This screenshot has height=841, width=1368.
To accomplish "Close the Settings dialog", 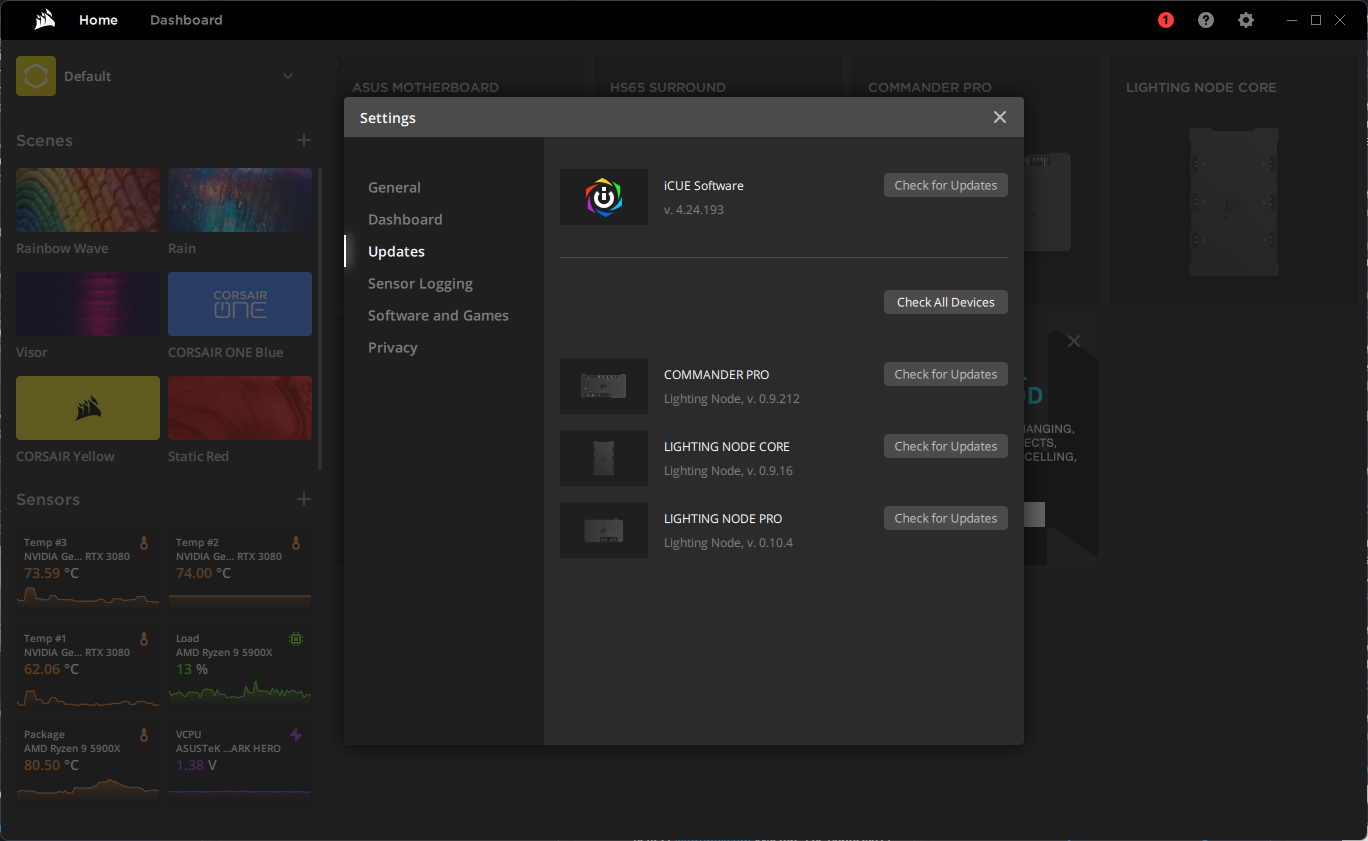I will click(x=1000, y=117).
